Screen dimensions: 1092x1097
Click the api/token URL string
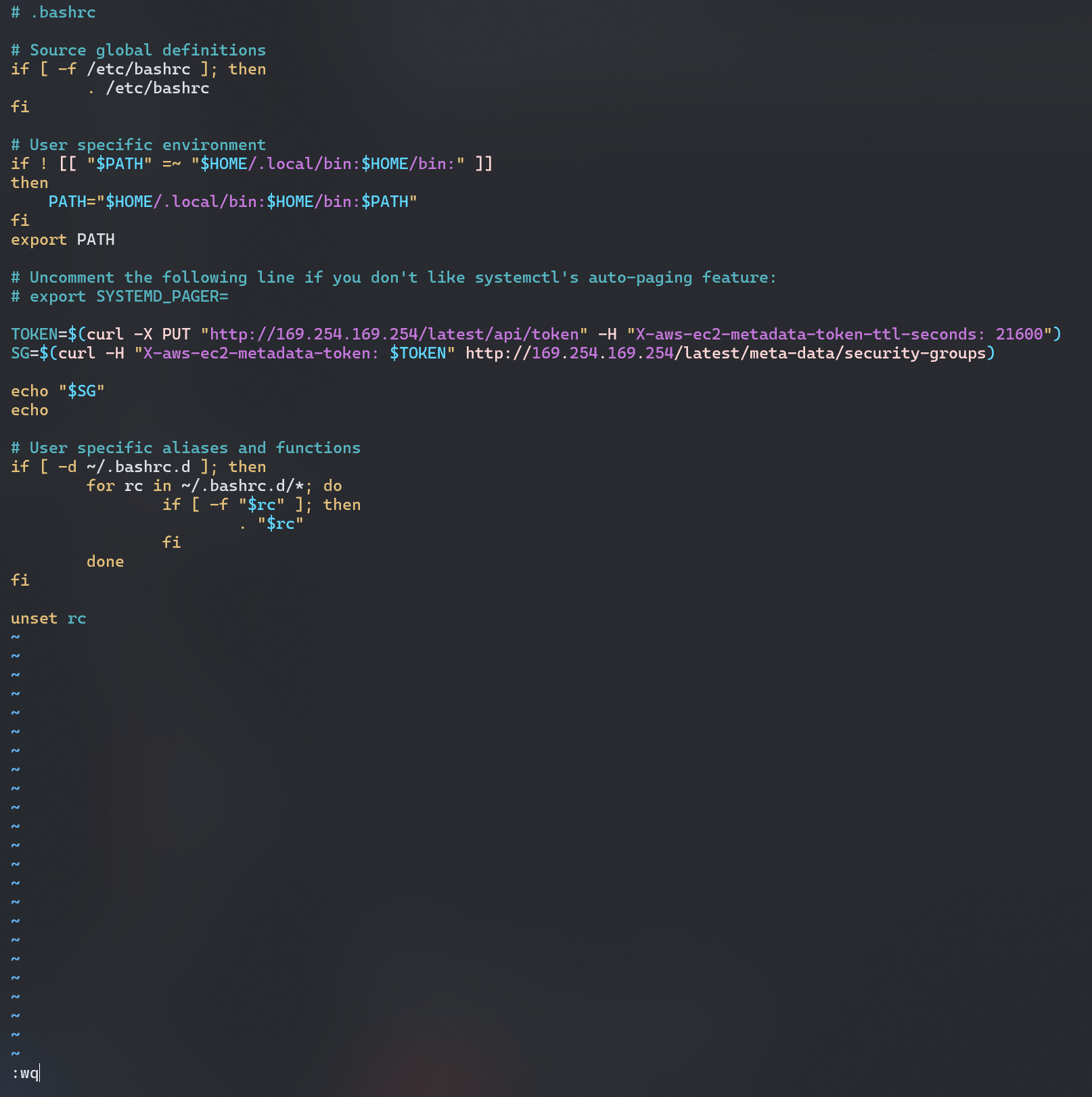click(x=394, y=334)
